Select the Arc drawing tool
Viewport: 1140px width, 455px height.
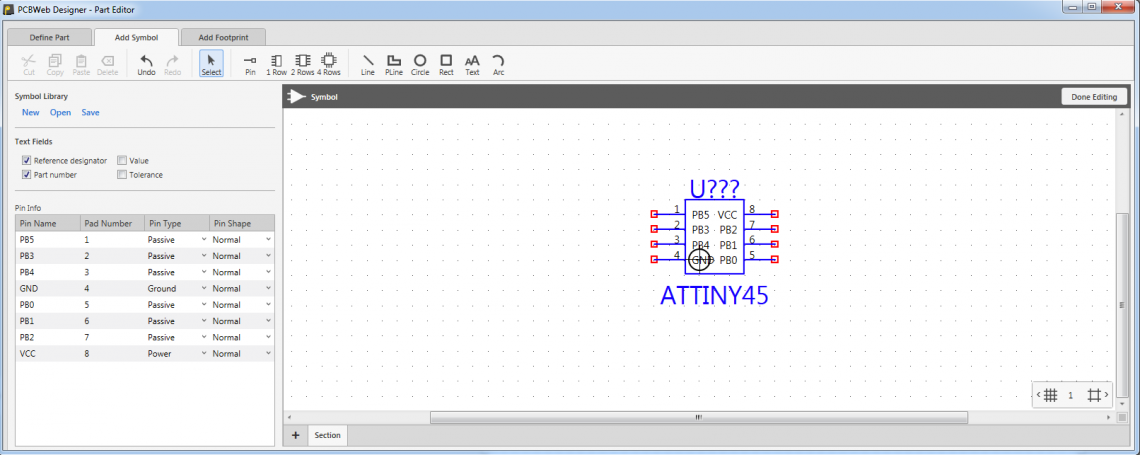(498, 64)
